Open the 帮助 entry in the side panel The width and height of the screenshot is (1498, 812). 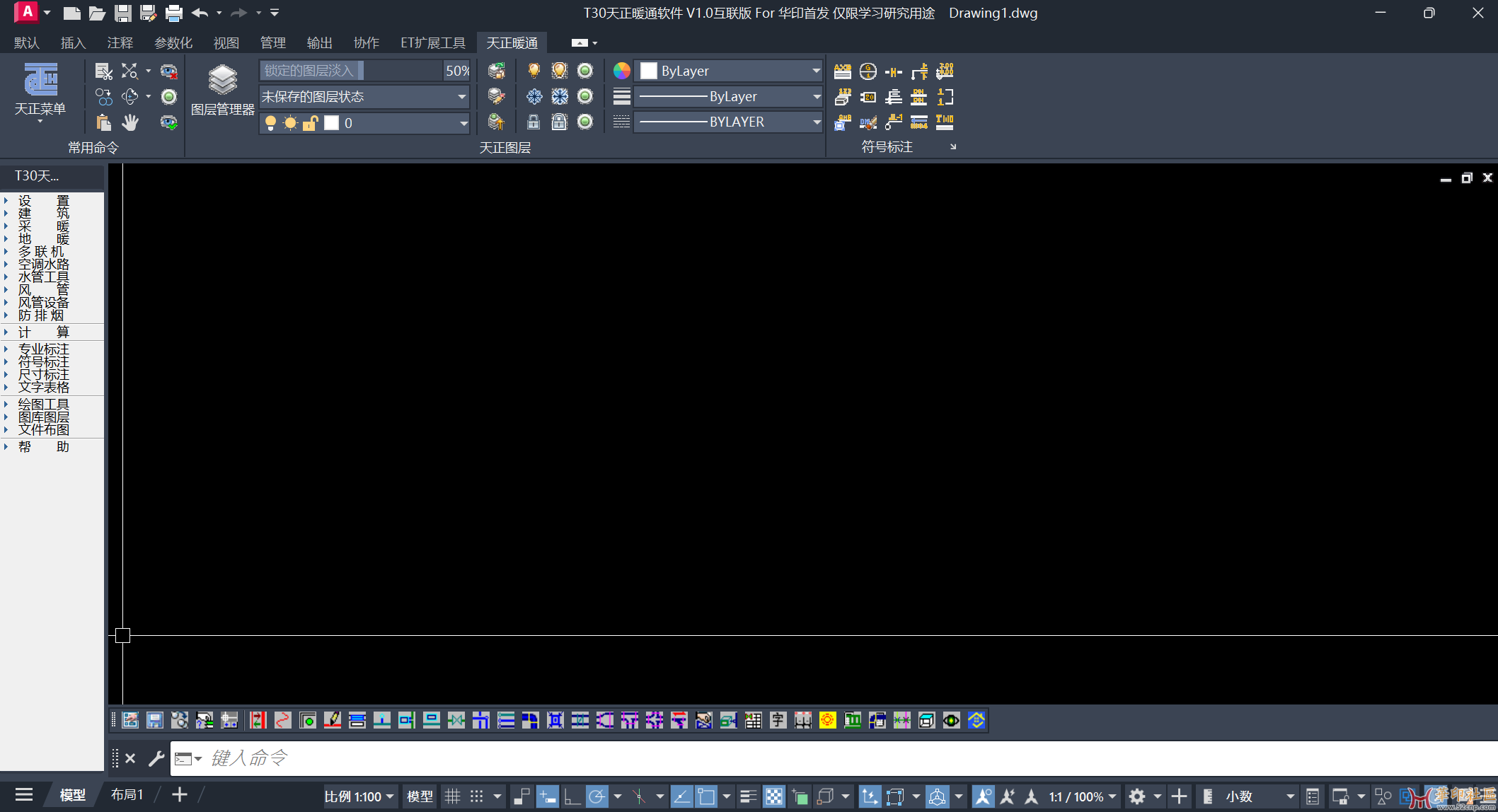(x=43, y=447)
